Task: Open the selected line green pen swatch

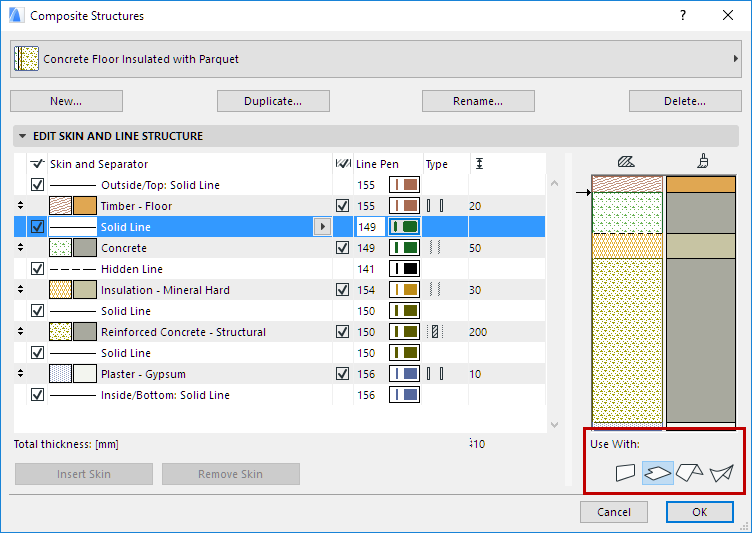Action: click(x=404, y=226)
